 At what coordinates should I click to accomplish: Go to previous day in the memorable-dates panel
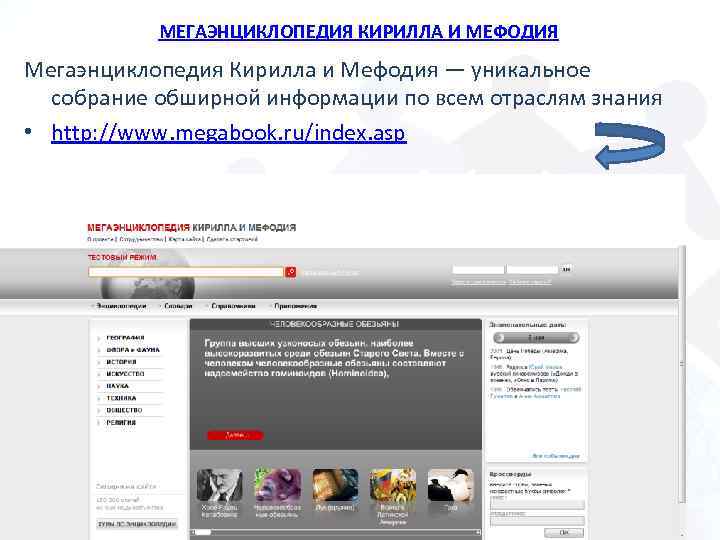point(500,338)
